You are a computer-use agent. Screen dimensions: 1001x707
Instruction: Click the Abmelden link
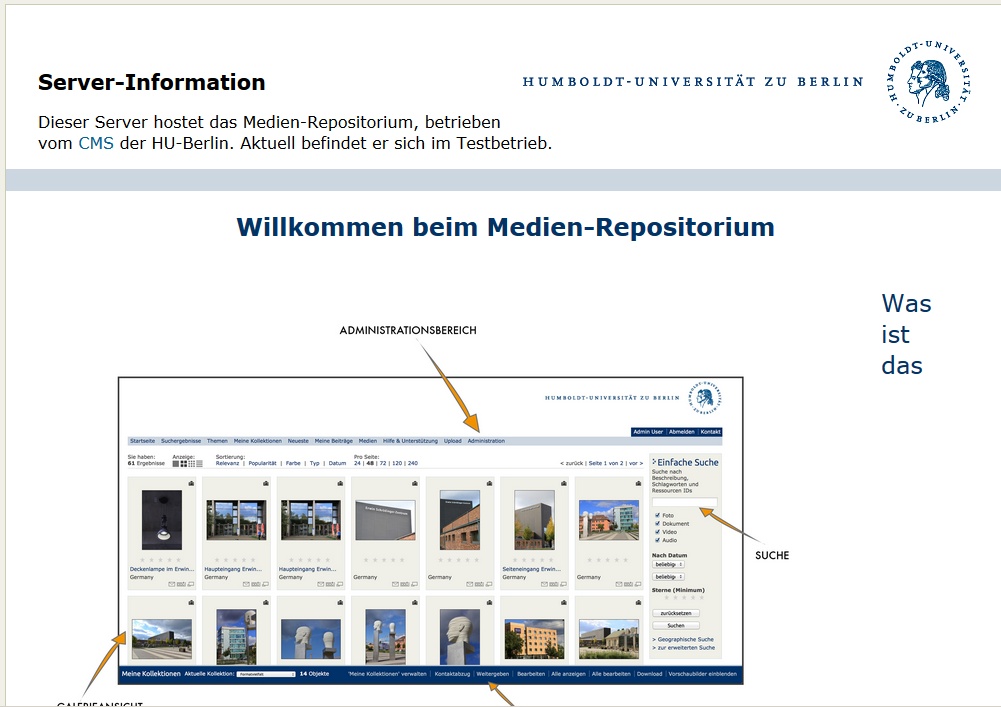tap(682, 432)
